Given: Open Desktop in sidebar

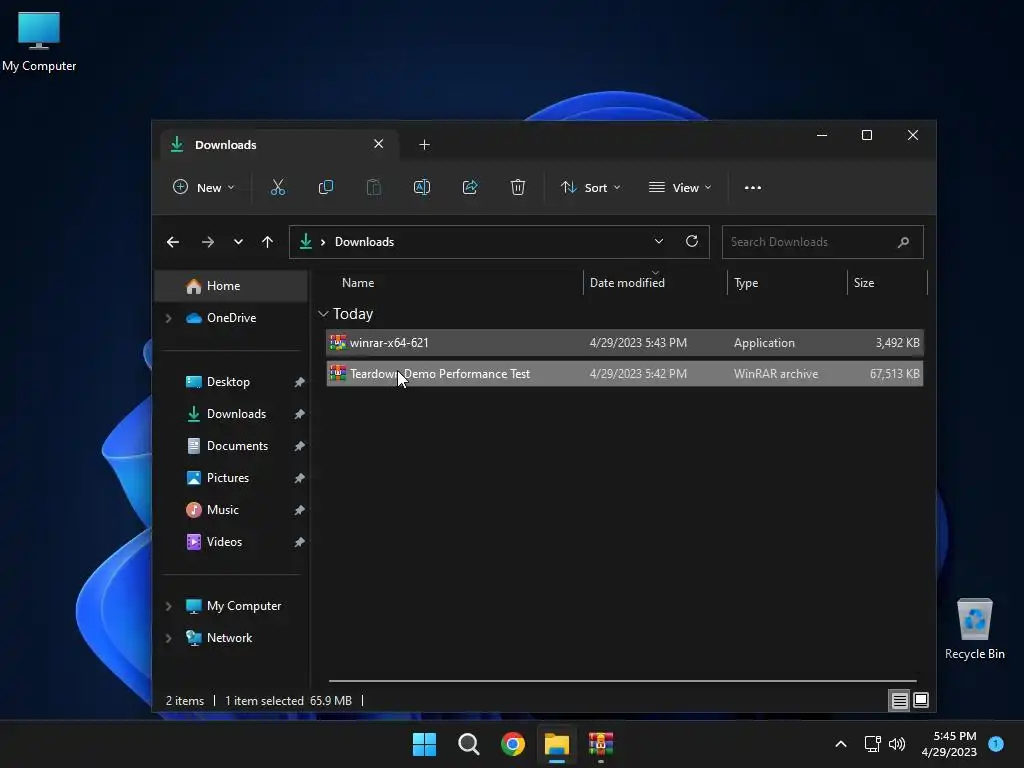Looking at the screenshot, I should (x=227, y=382).
